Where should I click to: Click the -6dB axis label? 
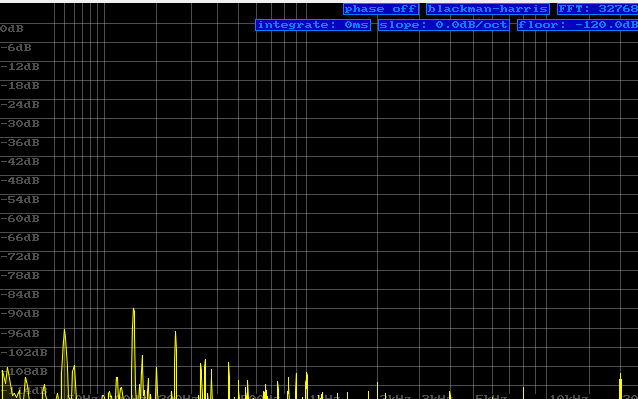tap(16, 48)
